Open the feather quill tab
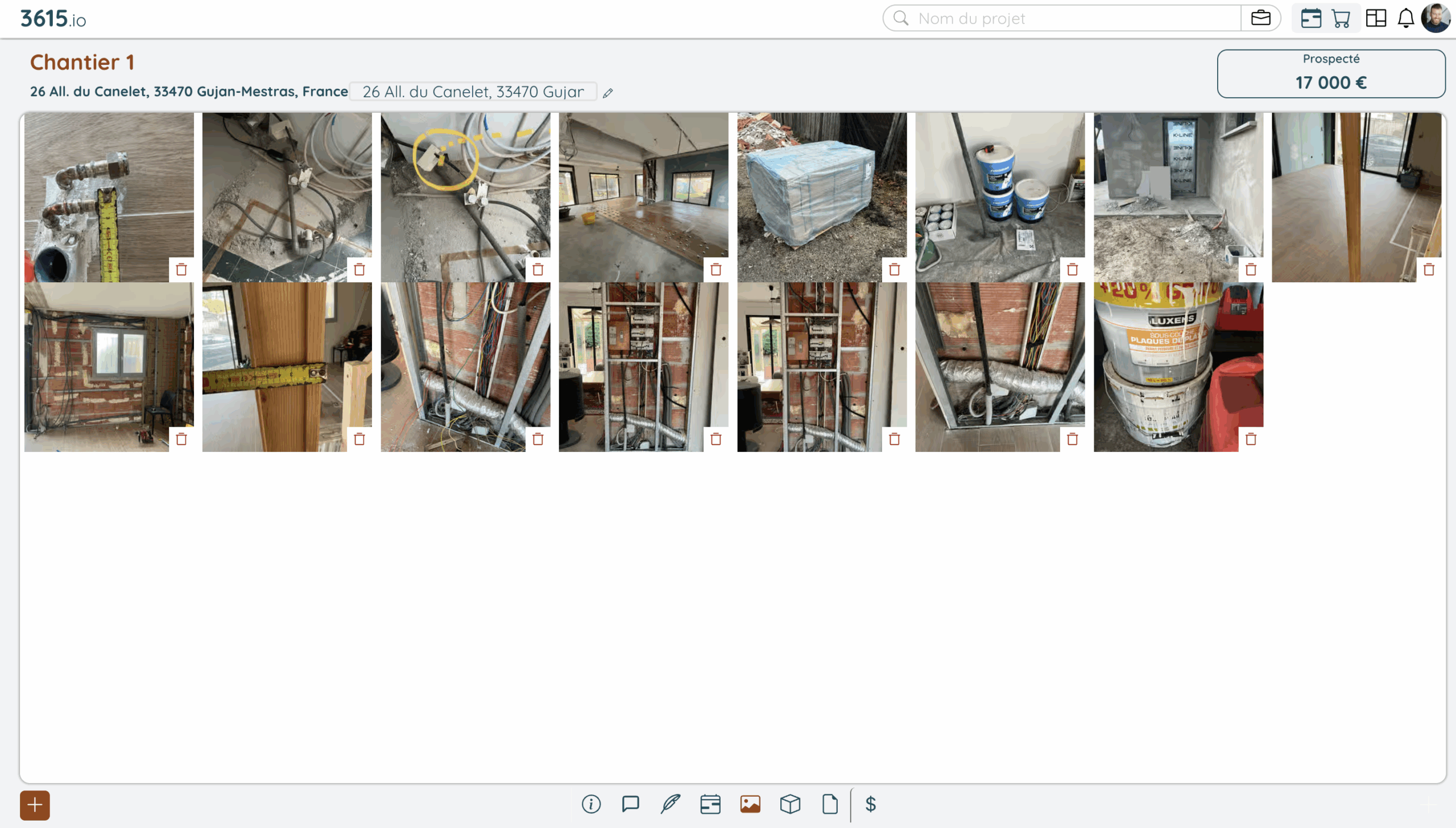1456x828 pixels. pyautogui.click(x=671, y=804)
